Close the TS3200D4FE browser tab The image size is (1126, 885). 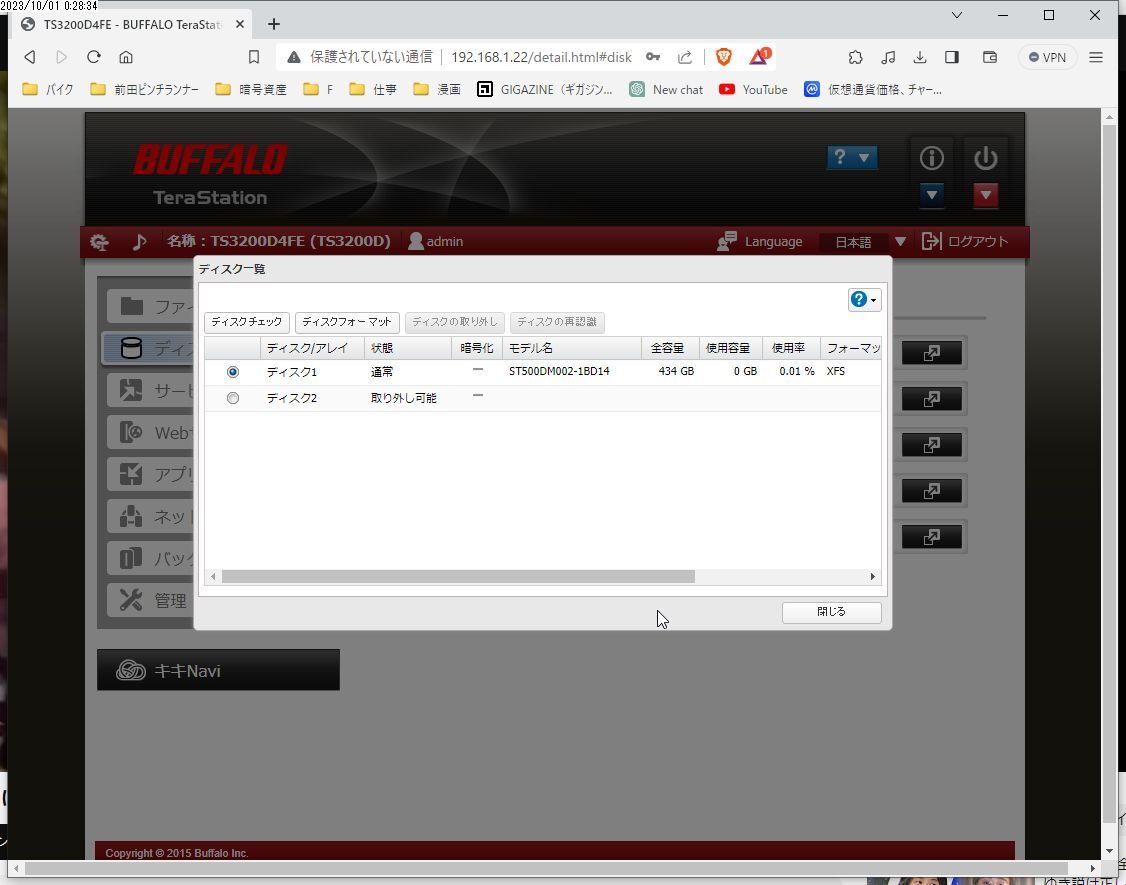coord(240,24)
